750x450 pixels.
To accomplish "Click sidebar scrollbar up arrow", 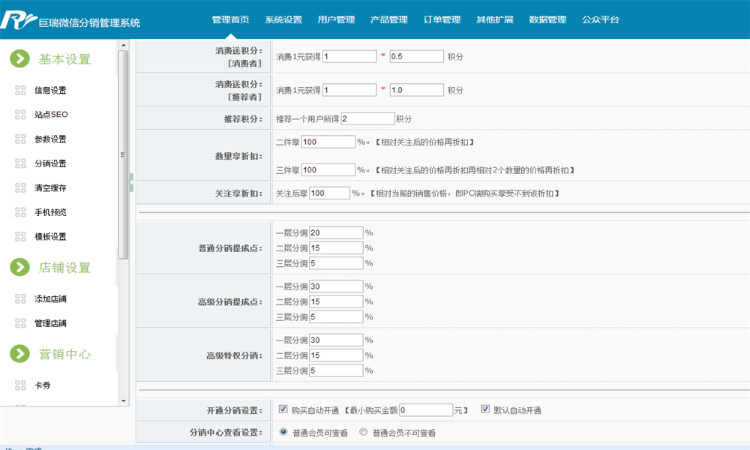I will [123, 45].
